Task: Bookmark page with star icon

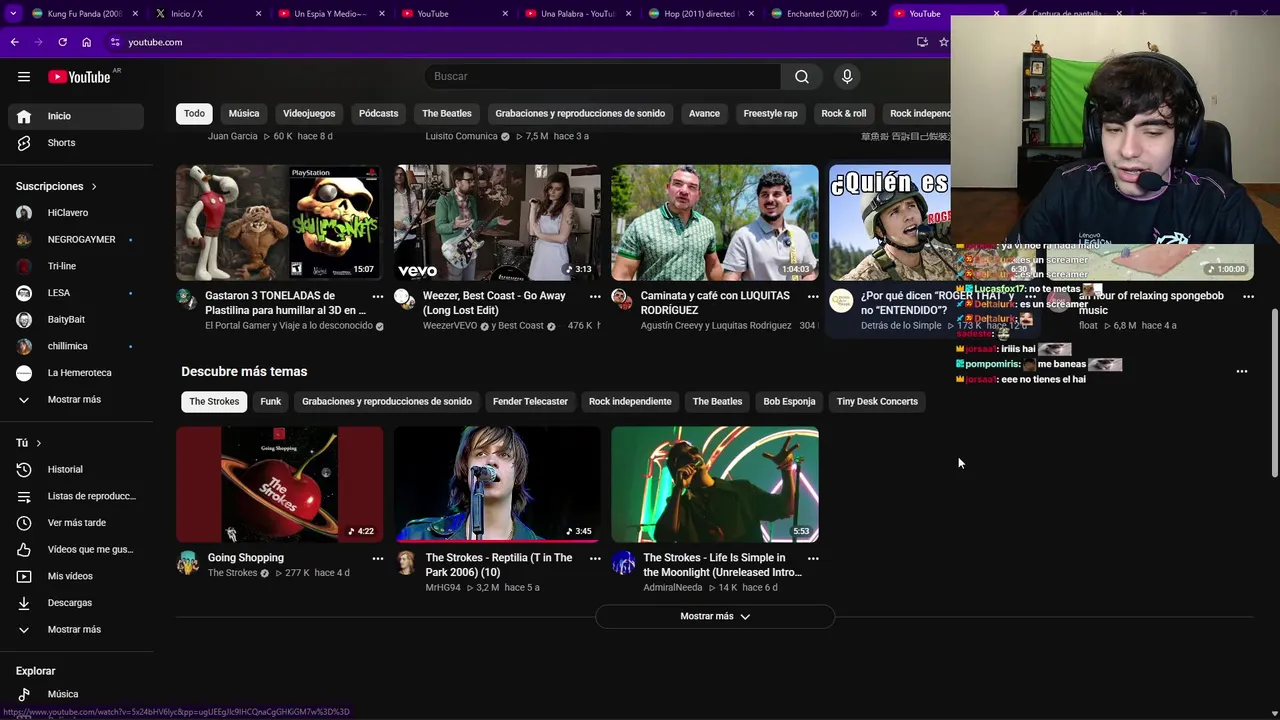Action: (x=943, y=42)
